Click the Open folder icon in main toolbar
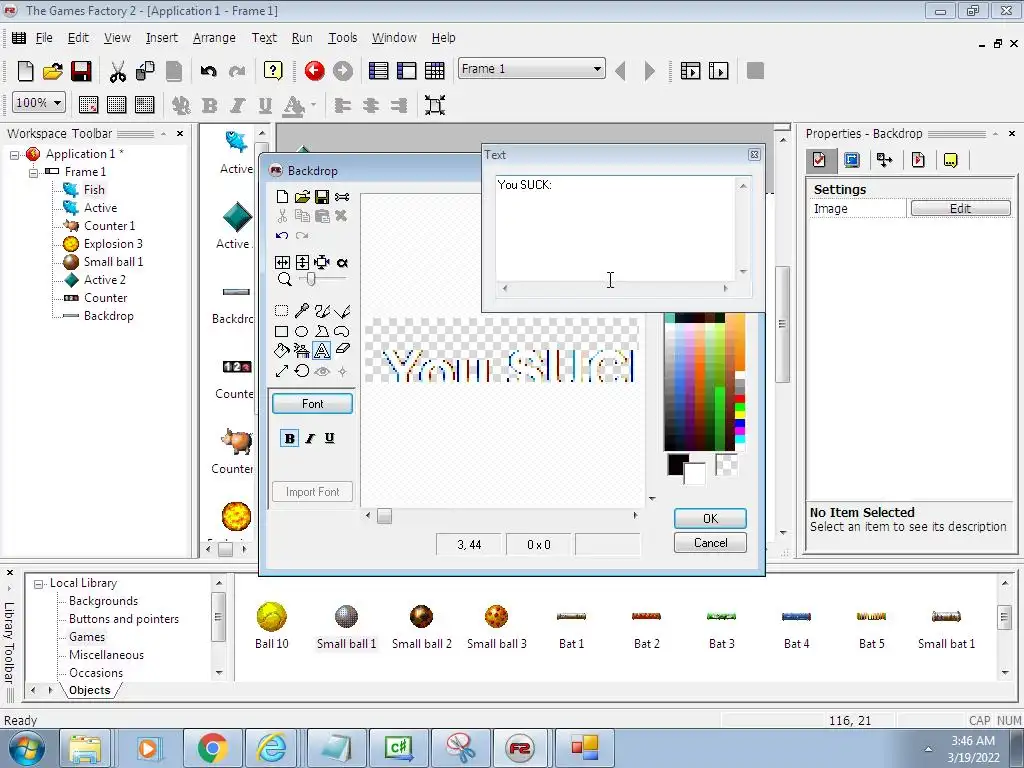1024x768 pixels. [52, 71]
